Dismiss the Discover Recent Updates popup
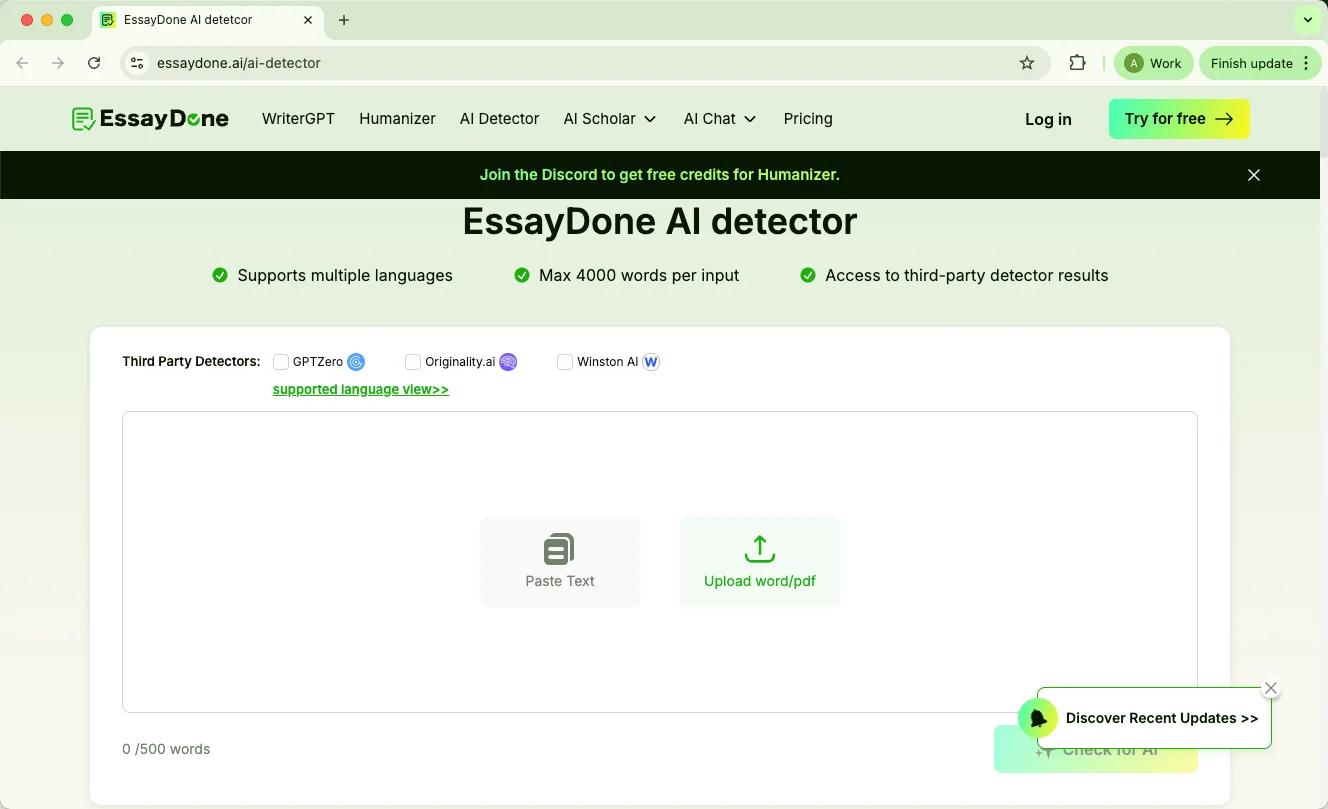 coord(1271,688)
